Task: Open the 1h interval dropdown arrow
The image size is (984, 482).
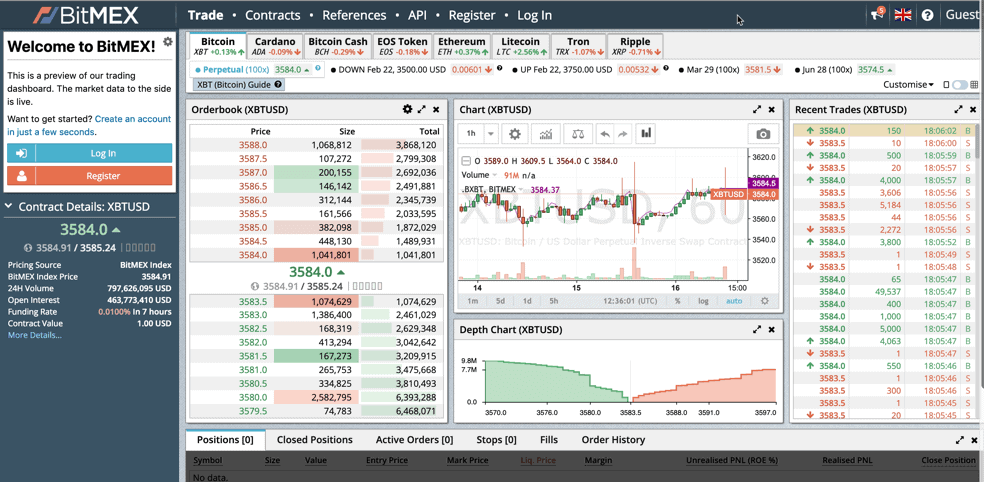Action: pos(491,134)
